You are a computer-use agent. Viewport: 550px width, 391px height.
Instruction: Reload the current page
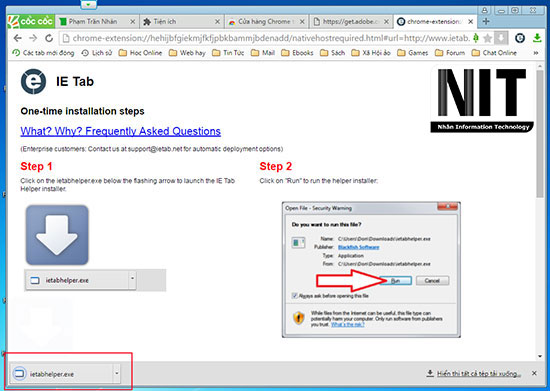tap(49, 38)
